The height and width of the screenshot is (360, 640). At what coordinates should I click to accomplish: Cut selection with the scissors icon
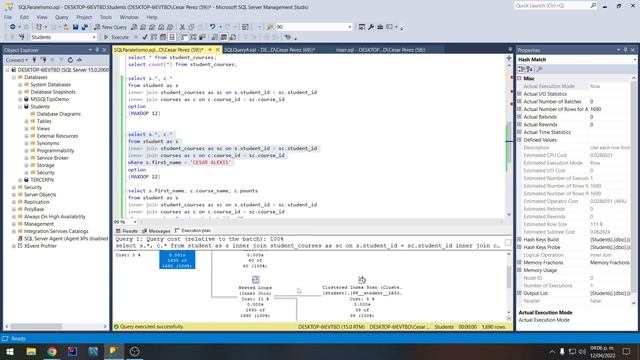click(182, 27)
